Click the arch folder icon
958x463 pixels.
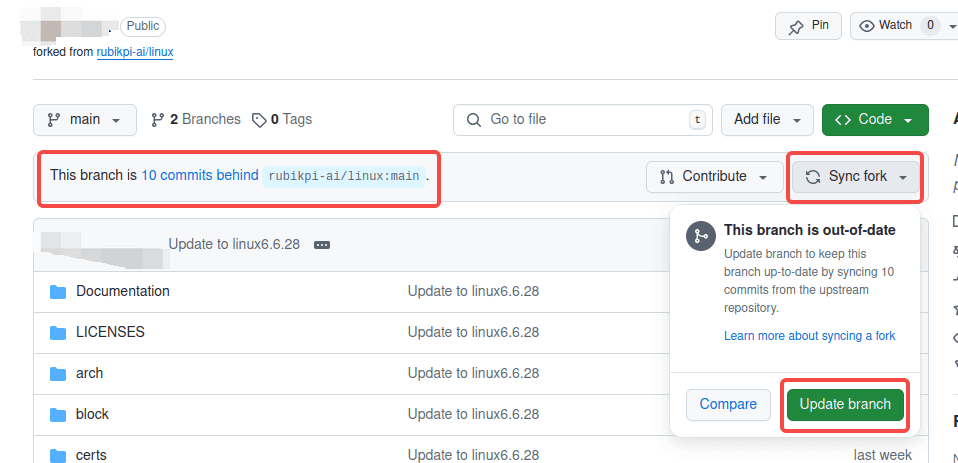[58, 374]
